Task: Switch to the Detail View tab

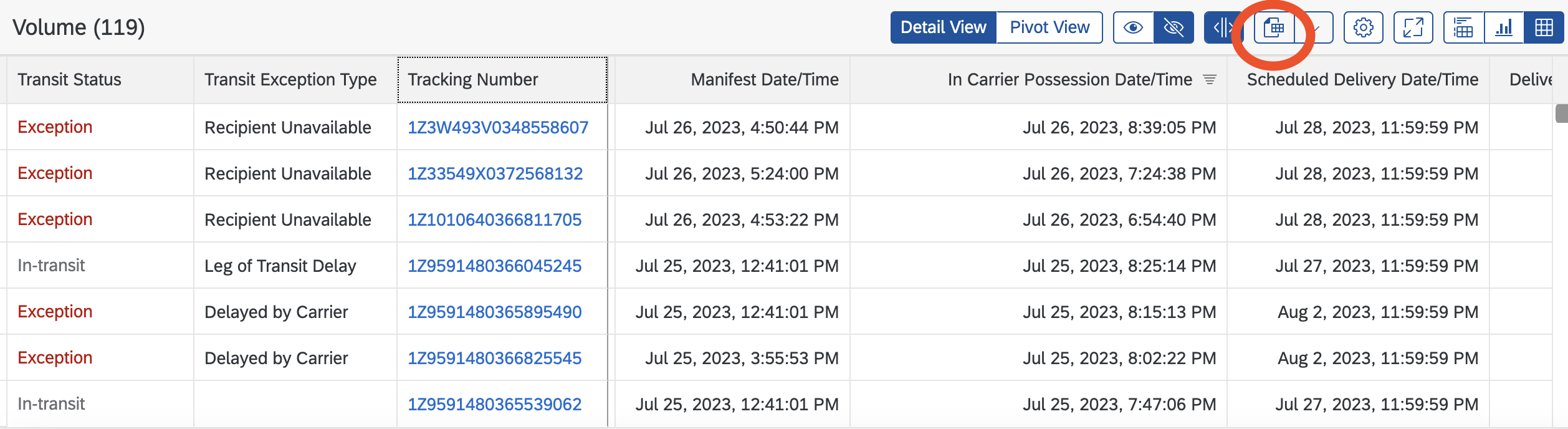Action: pyautogui.click(x=943, y=27)
